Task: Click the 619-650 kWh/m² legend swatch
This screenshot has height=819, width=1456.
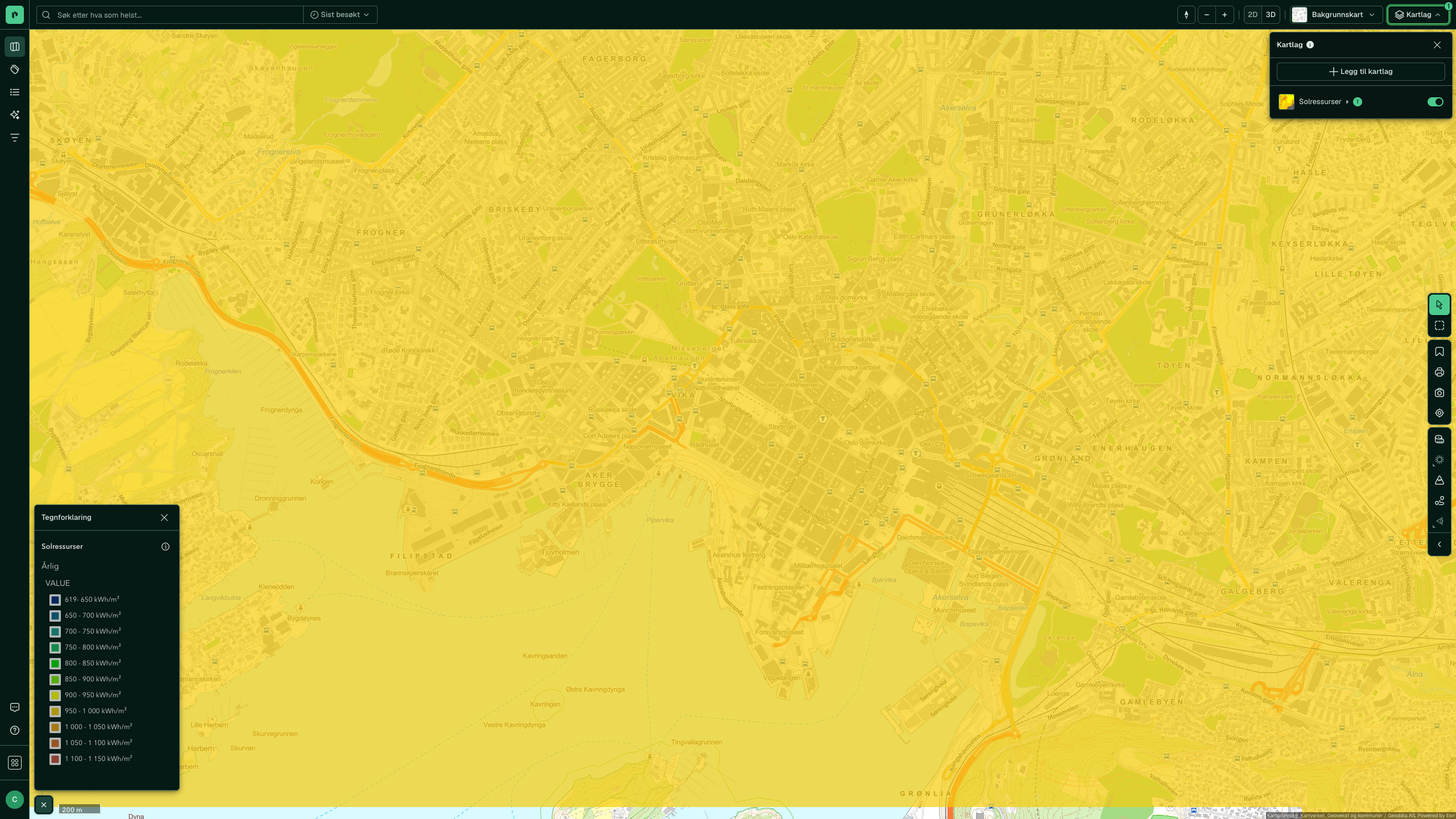Action: (55, 599)
